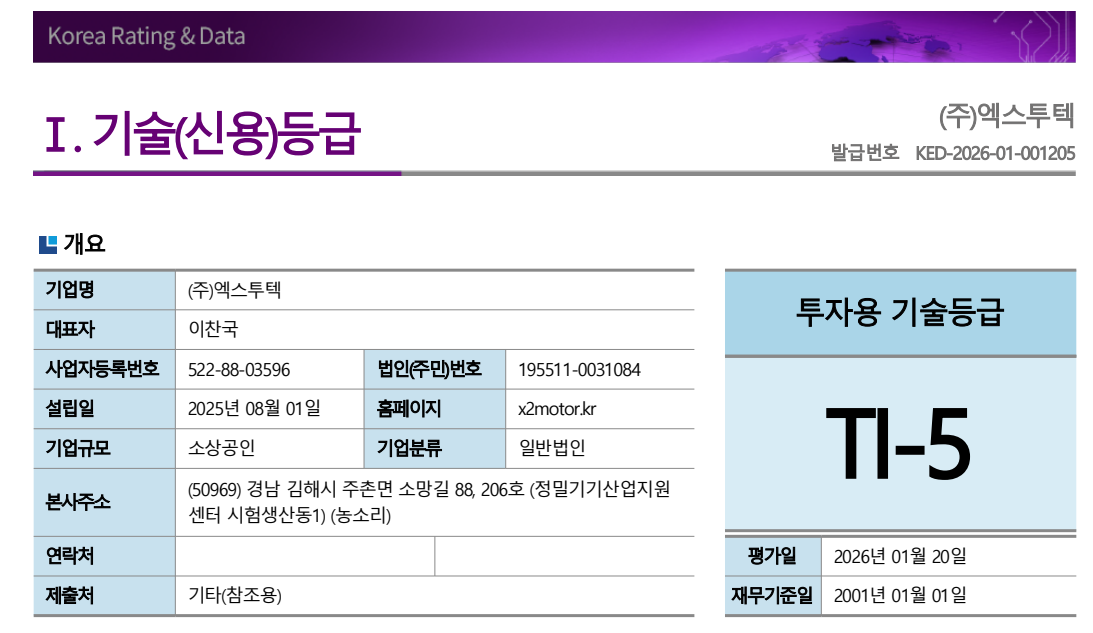
Task: Click the empty 연락처 input cell
Action: [300, 555]
